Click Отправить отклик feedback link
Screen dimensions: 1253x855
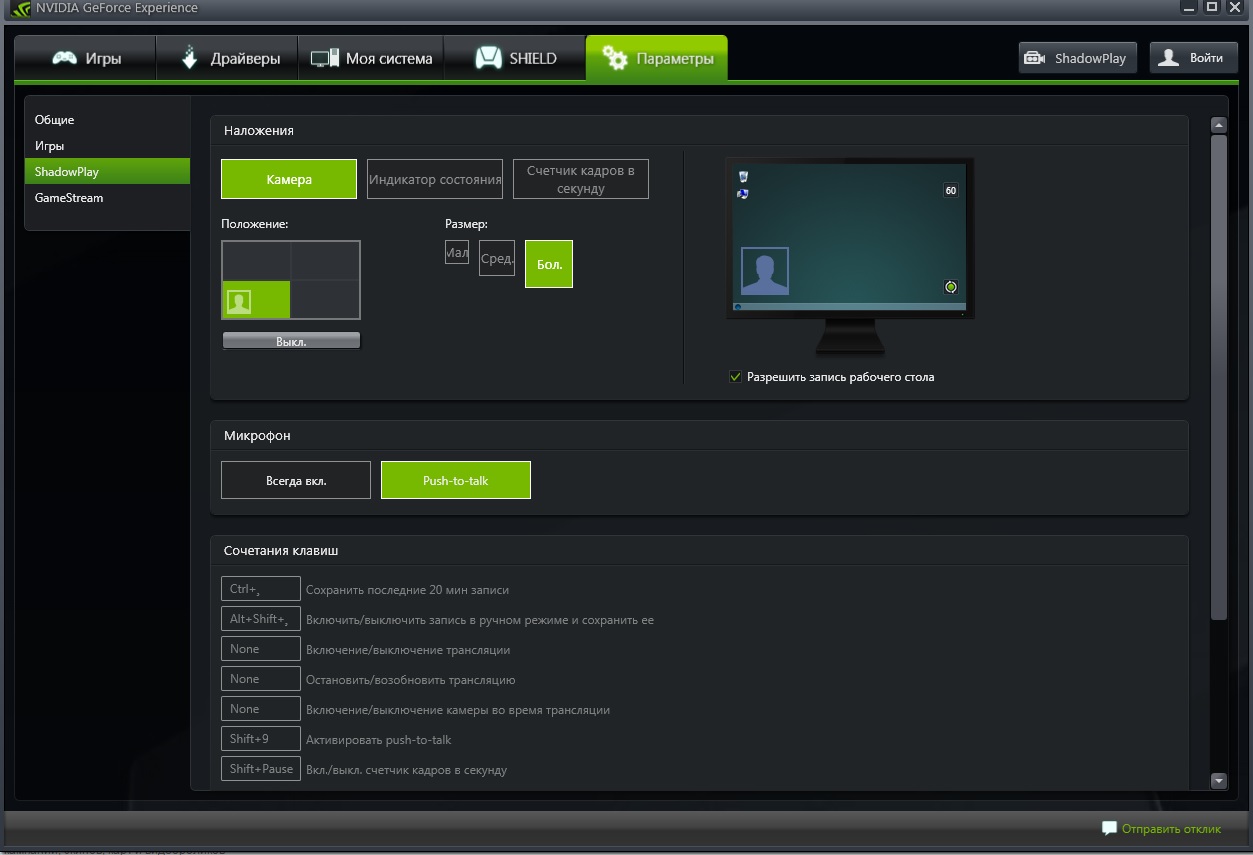pyautogui.click(x=1171, y=828)
